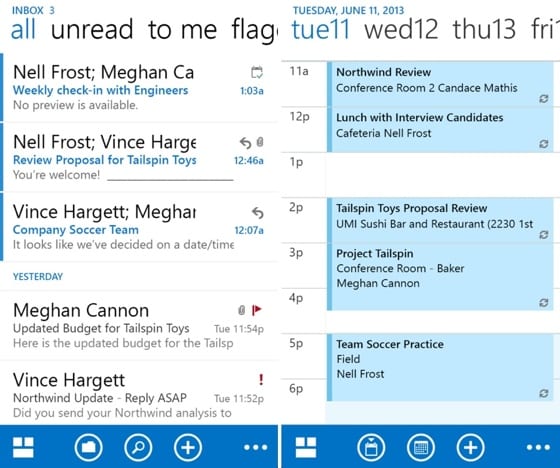The width and height of the screenshot is (560, 468).
Task: Switch to the unread mail filter
Action: (x=92, y=29)
